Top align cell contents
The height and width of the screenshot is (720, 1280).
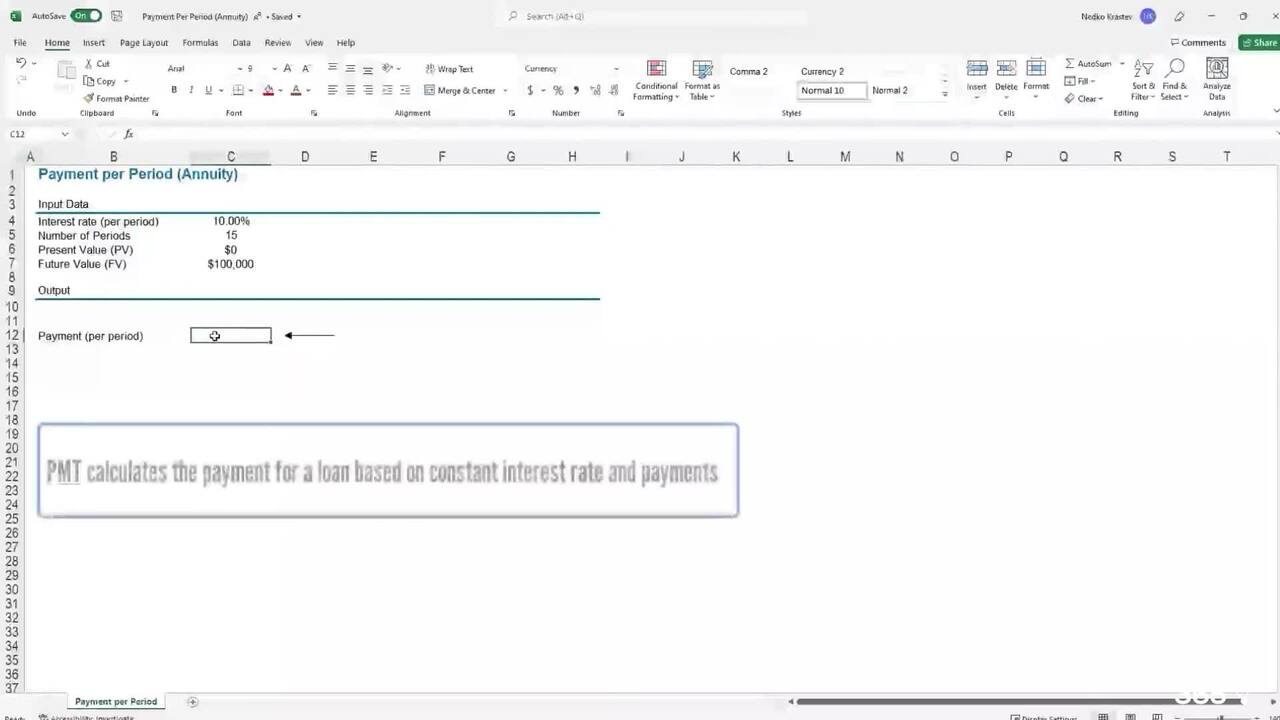click(333, 69)
